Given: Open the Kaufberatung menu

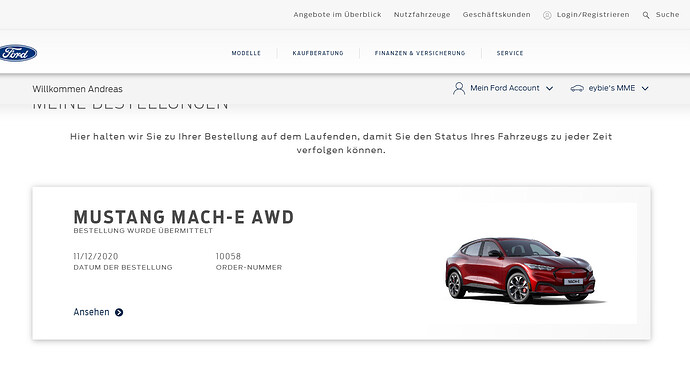Looking at the screenshot, I should click(318, 53).
